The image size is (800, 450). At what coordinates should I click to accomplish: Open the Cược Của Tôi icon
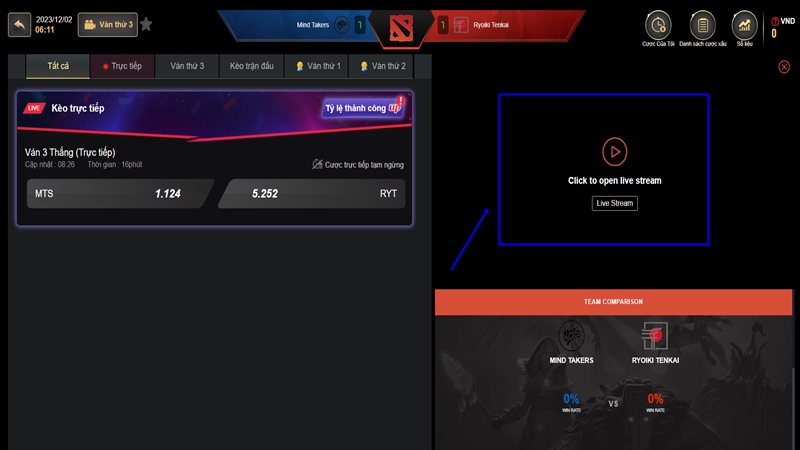[x=658, y=25]
